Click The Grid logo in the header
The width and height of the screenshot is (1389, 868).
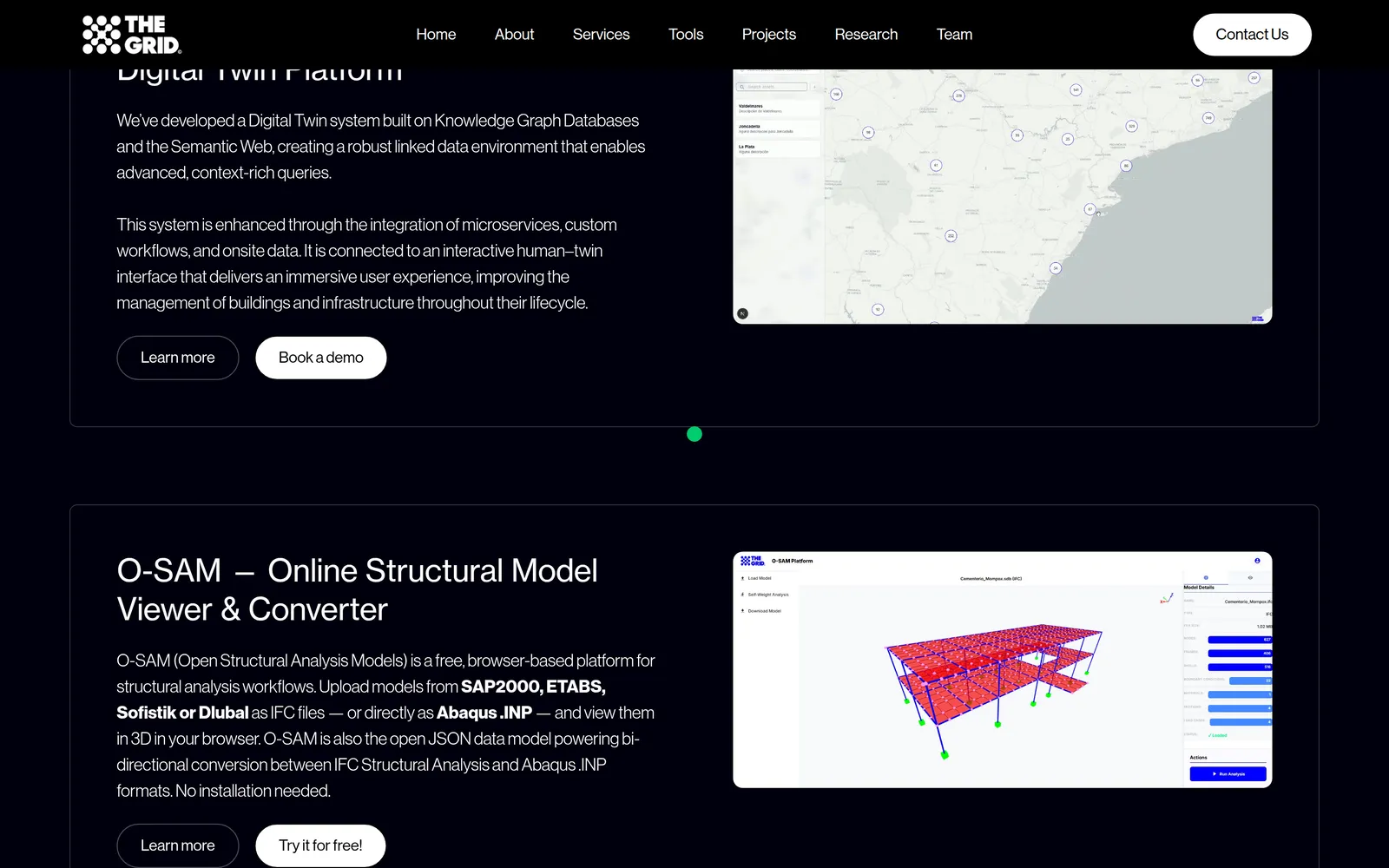[x=132, y=35]
